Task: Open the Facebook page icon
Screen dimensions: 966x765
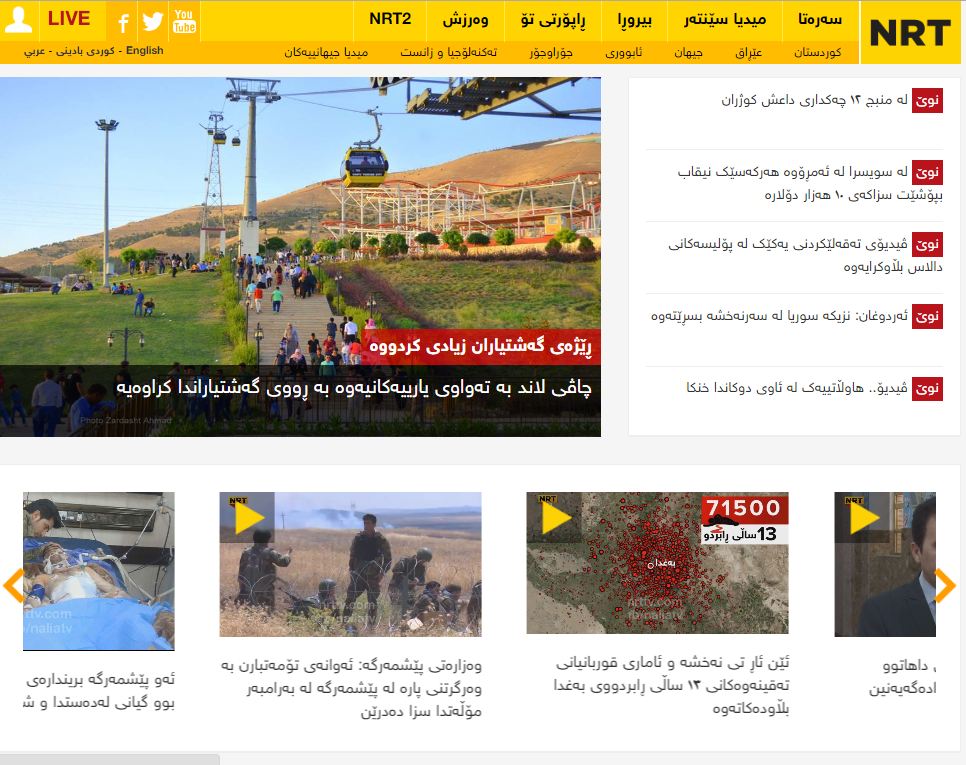Action: [122, 22]
